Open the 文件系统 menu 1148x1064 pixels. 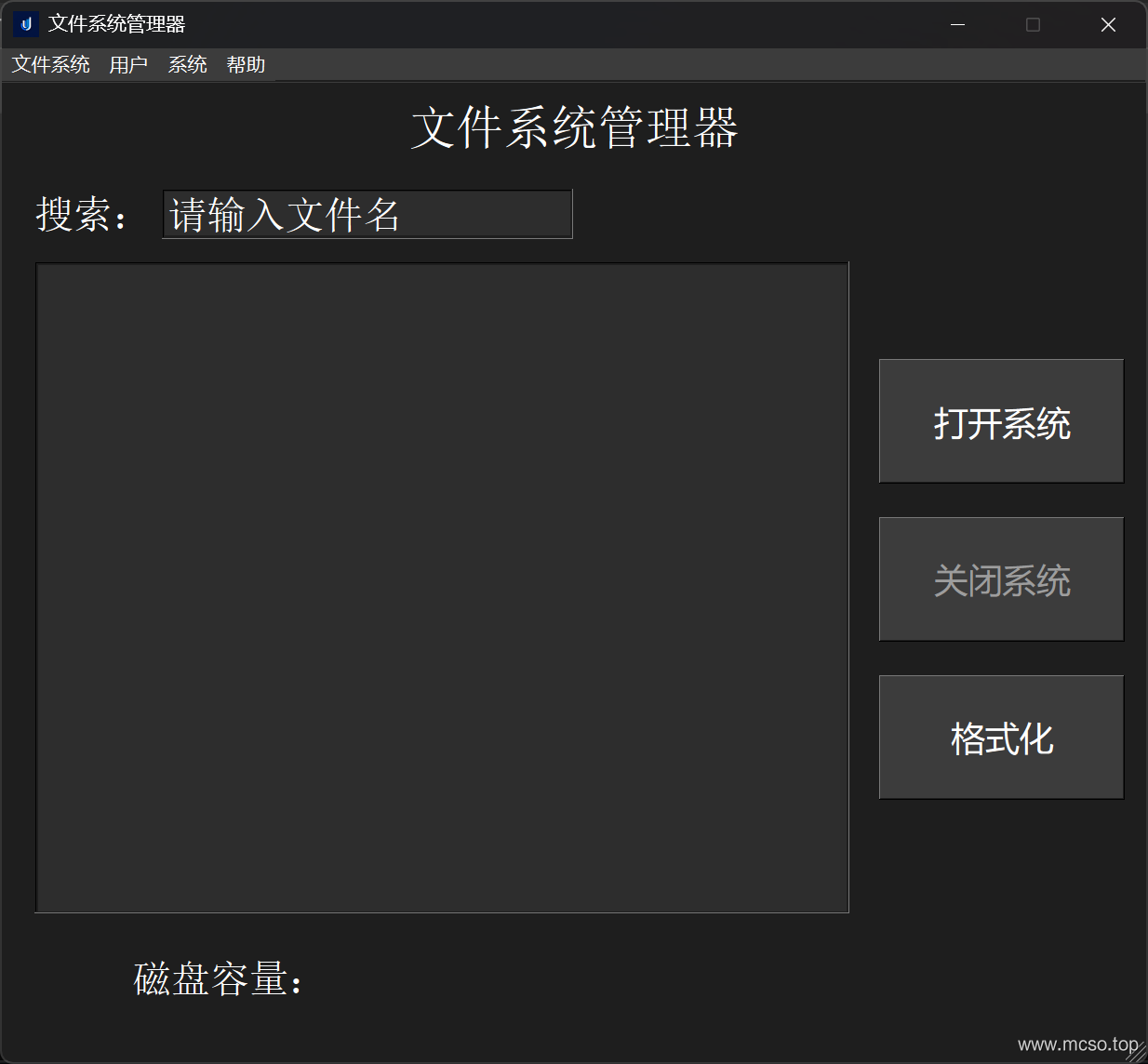(51, 65)
